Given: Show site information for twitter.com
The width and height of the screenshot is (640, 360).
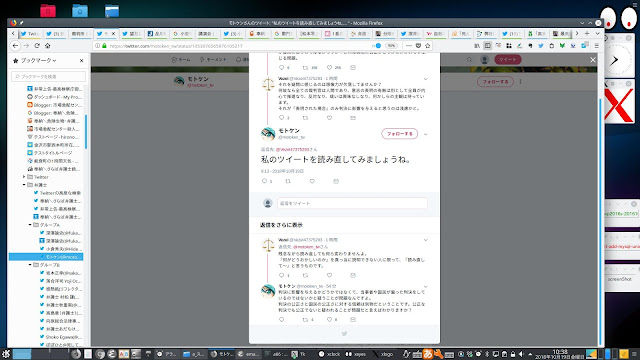Looking at the screenshot, I should tap(98, 46).
